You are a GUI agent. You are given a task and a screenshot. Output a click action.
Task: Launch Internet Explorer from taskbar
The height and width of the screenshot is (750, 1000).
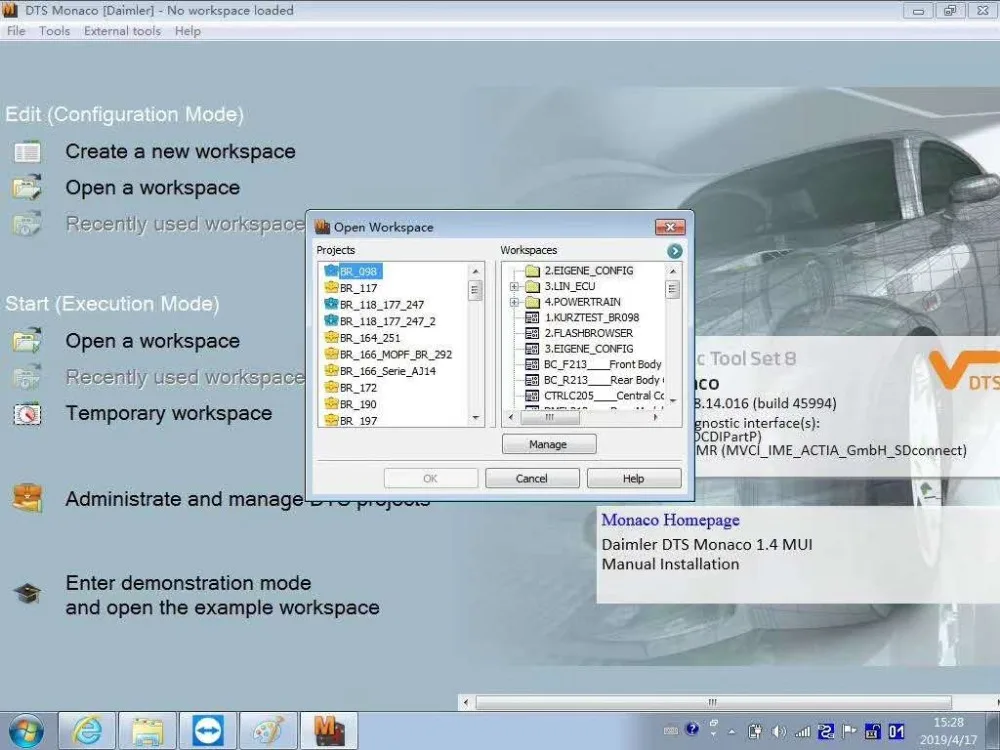(x=87, y=731)
